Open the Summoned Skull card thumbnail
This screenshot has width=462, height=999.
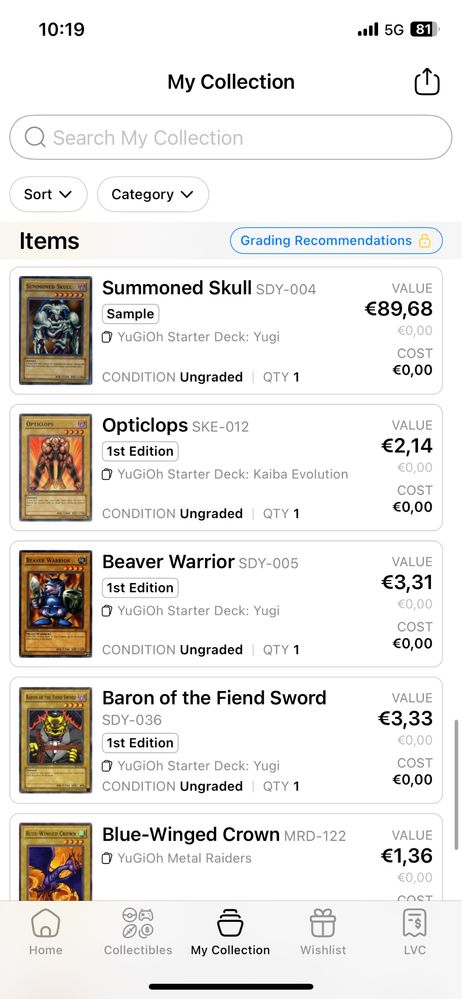coord(55,330)
